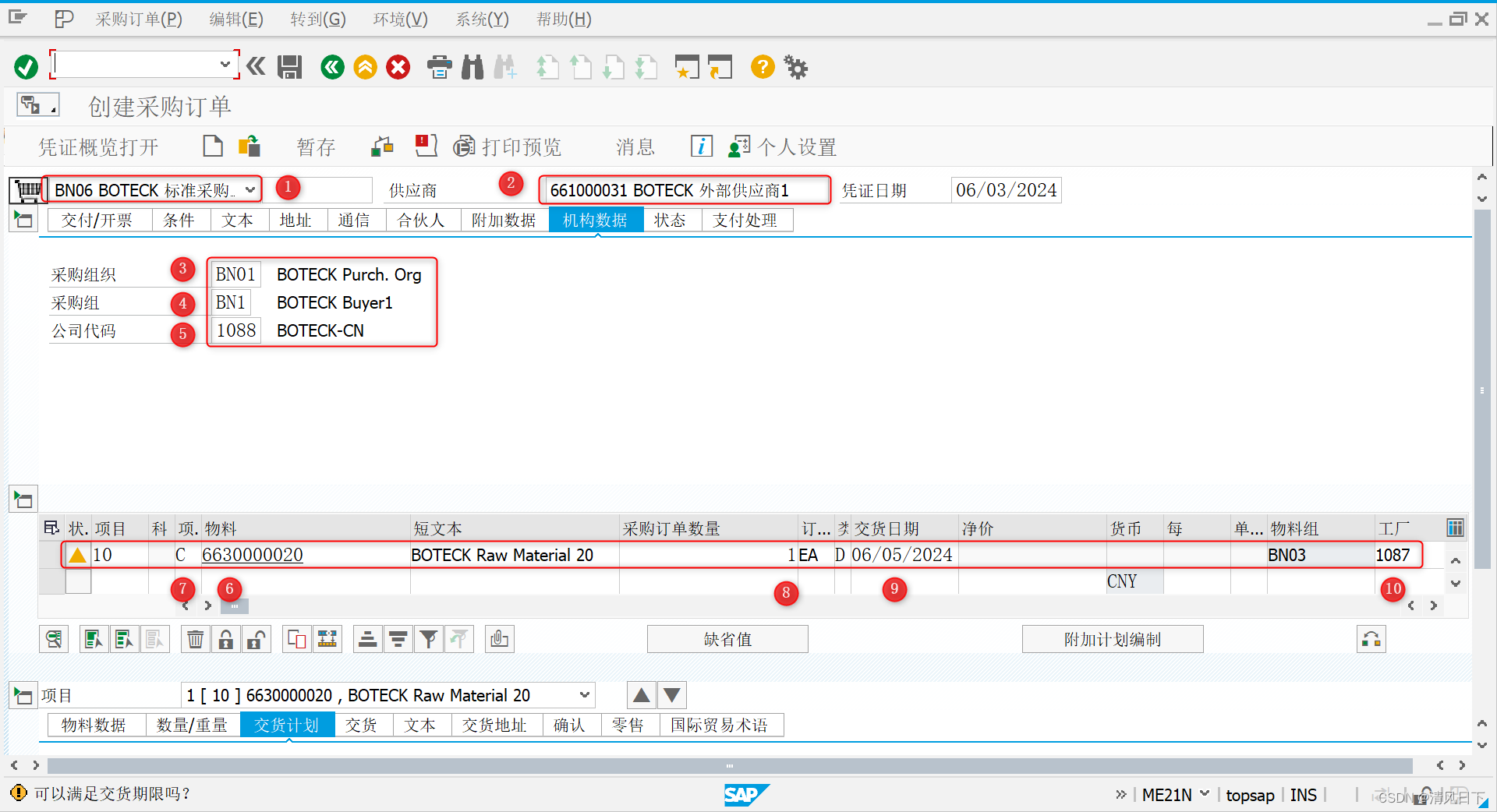Click the yellow Help question mark icon

(763, 67)
